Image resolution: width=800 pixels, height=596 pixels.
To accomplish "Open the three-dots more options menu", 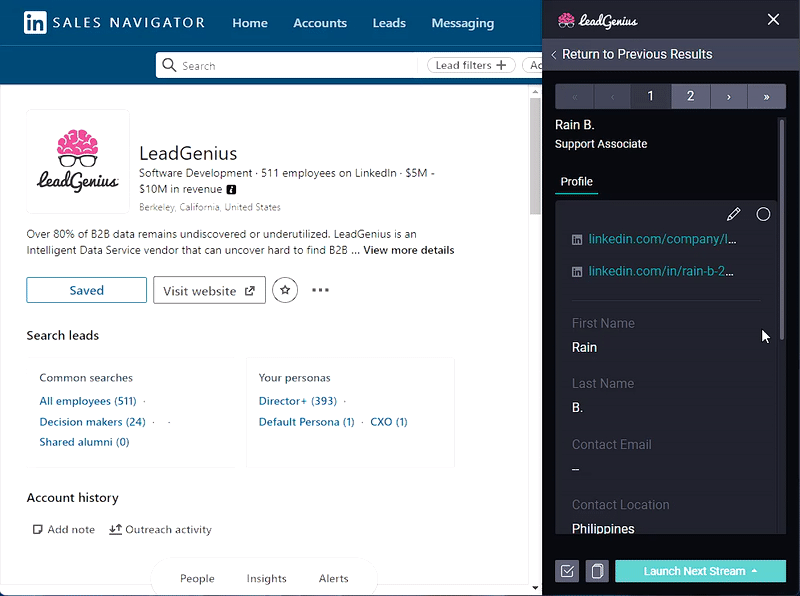I will click(320, 290).
